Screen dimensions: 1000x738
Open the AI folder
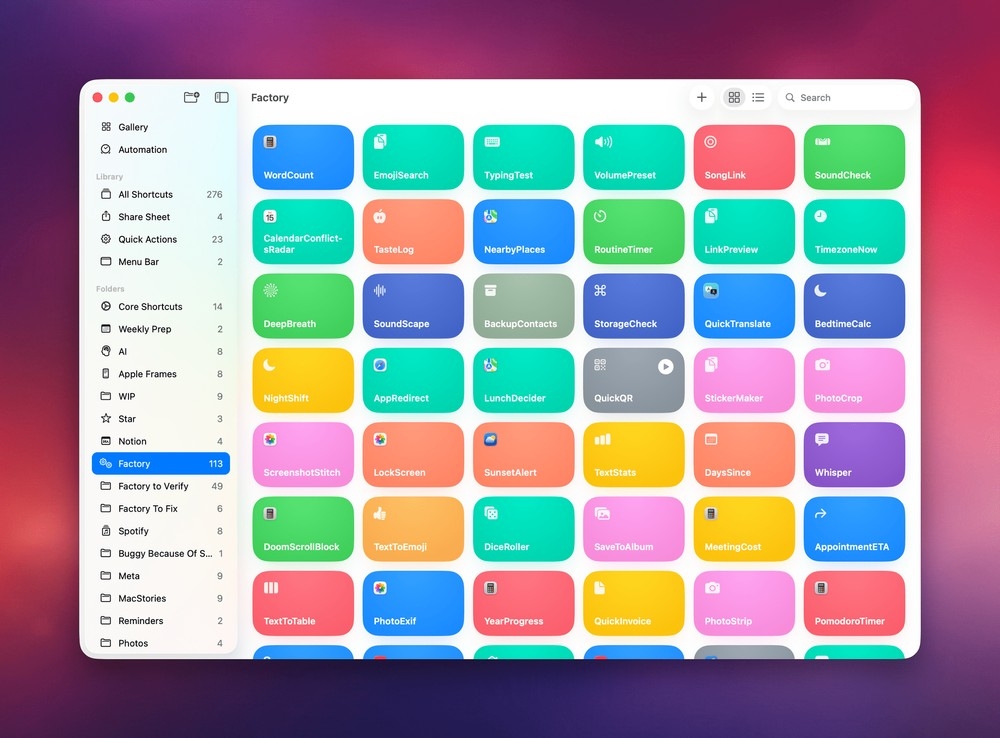click(x=161, y=351)
